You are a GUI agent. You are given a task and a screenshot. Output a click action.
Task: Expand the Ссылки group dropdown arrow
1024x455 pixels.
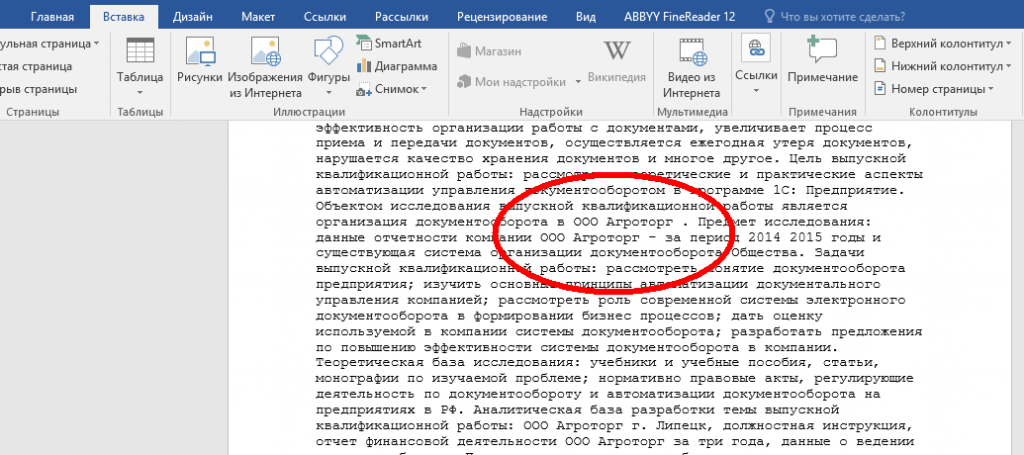[756, 91]
